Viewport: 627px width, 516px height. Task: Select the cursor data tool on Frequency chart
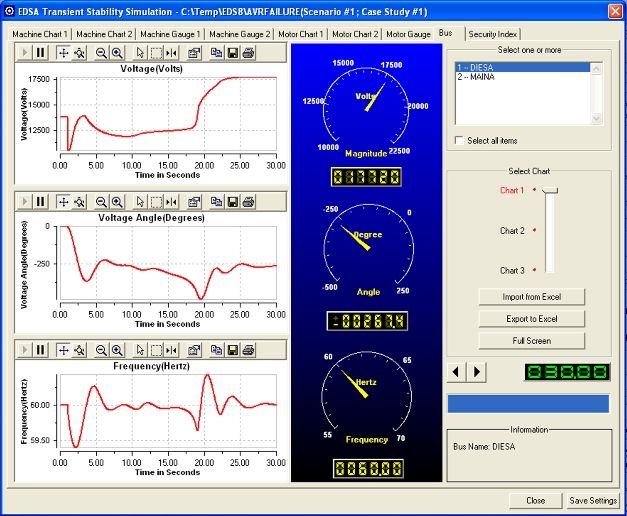click(172, 350)
